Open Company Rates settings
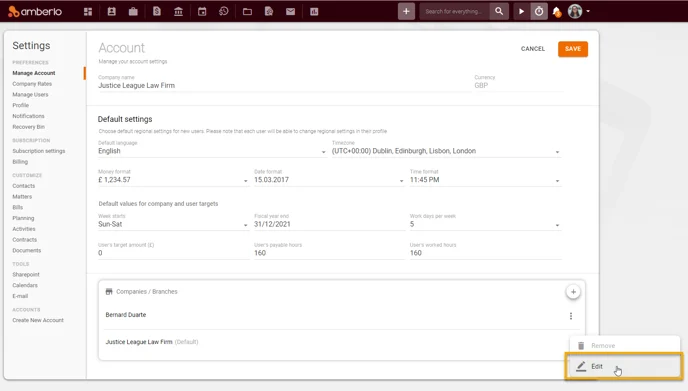The height and width of the screenshot is (391, 688). click(x=32, y=84)
